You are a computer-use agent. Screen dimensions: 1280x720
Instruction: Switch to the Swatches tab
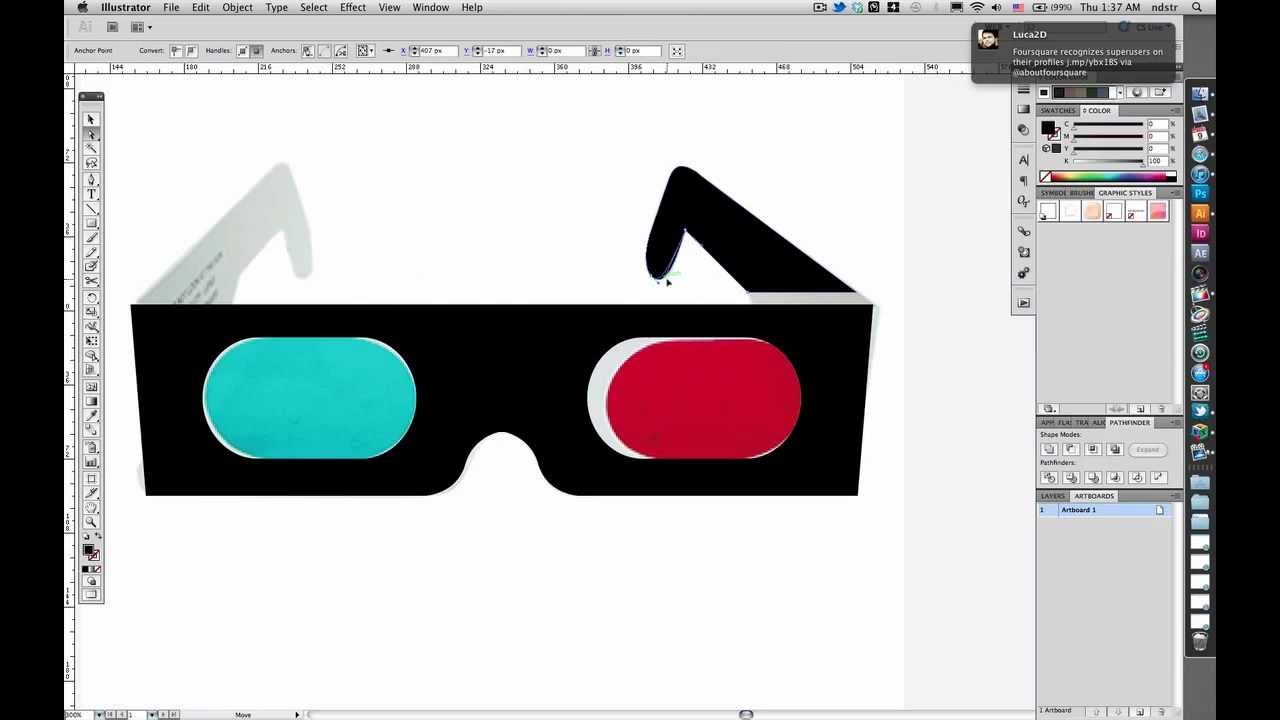(x=1058, y=111)
